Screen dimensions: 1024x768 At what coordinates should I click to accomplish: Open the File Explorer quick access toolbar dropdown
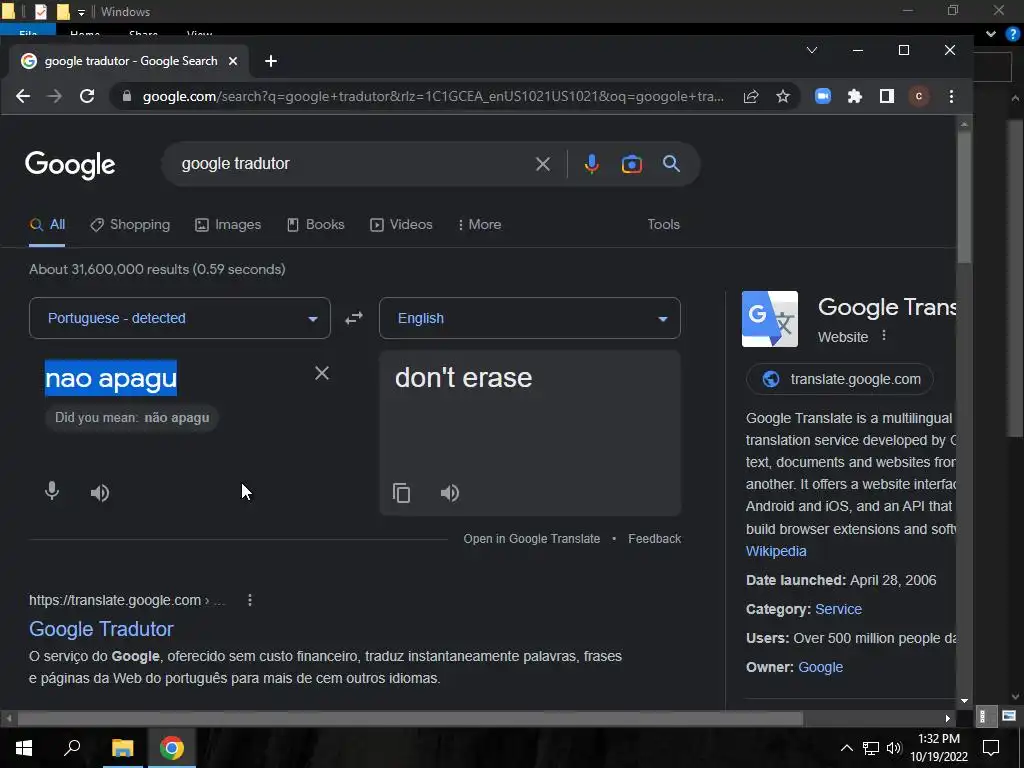coord(81,12)
